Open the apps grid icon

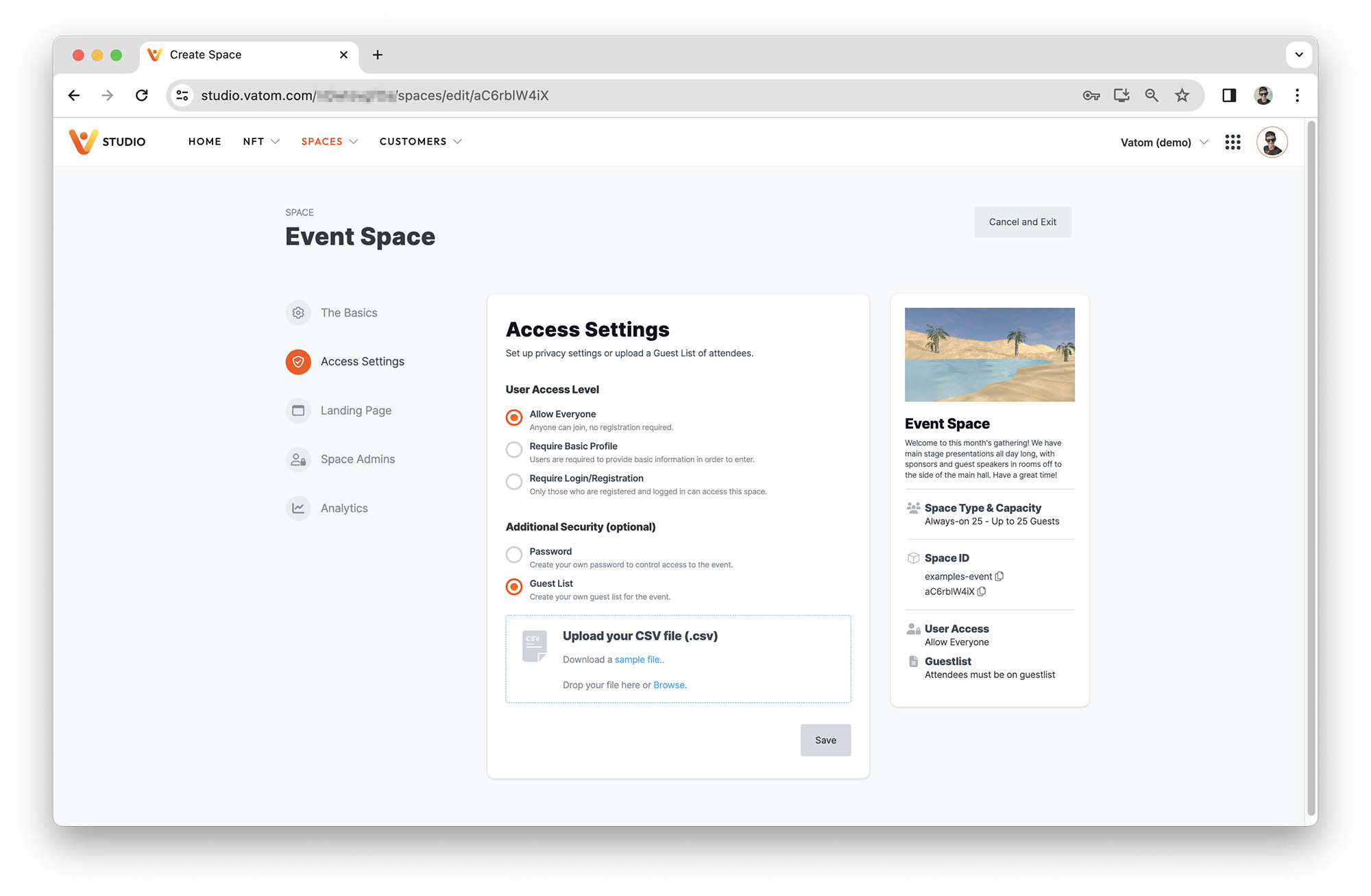tap(1233, 142)
